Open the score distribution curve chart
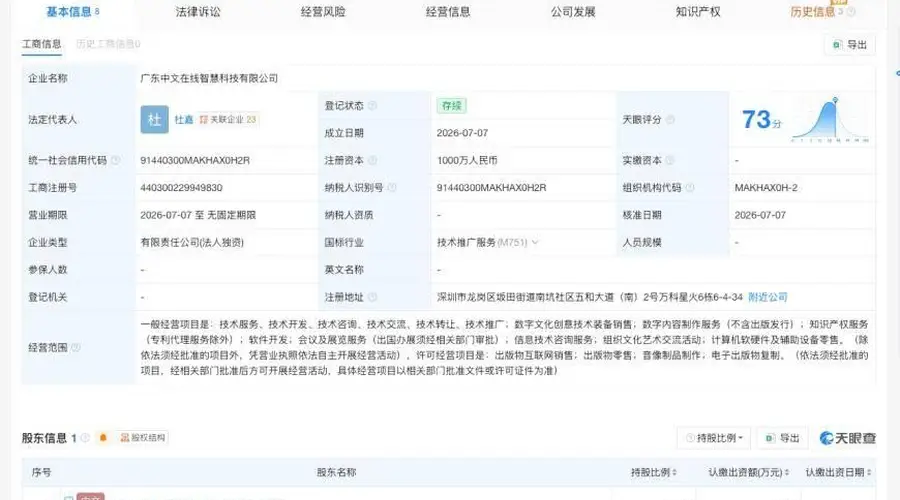The width and height of the screenshot is (900, 500). pyautogui.click(x=830, y=120)
